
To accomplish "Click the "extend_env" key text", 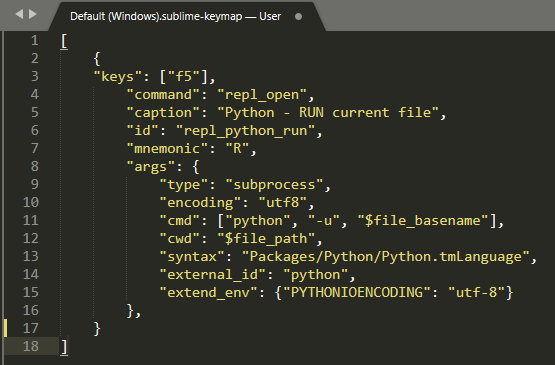I will [x=208, y=292].
